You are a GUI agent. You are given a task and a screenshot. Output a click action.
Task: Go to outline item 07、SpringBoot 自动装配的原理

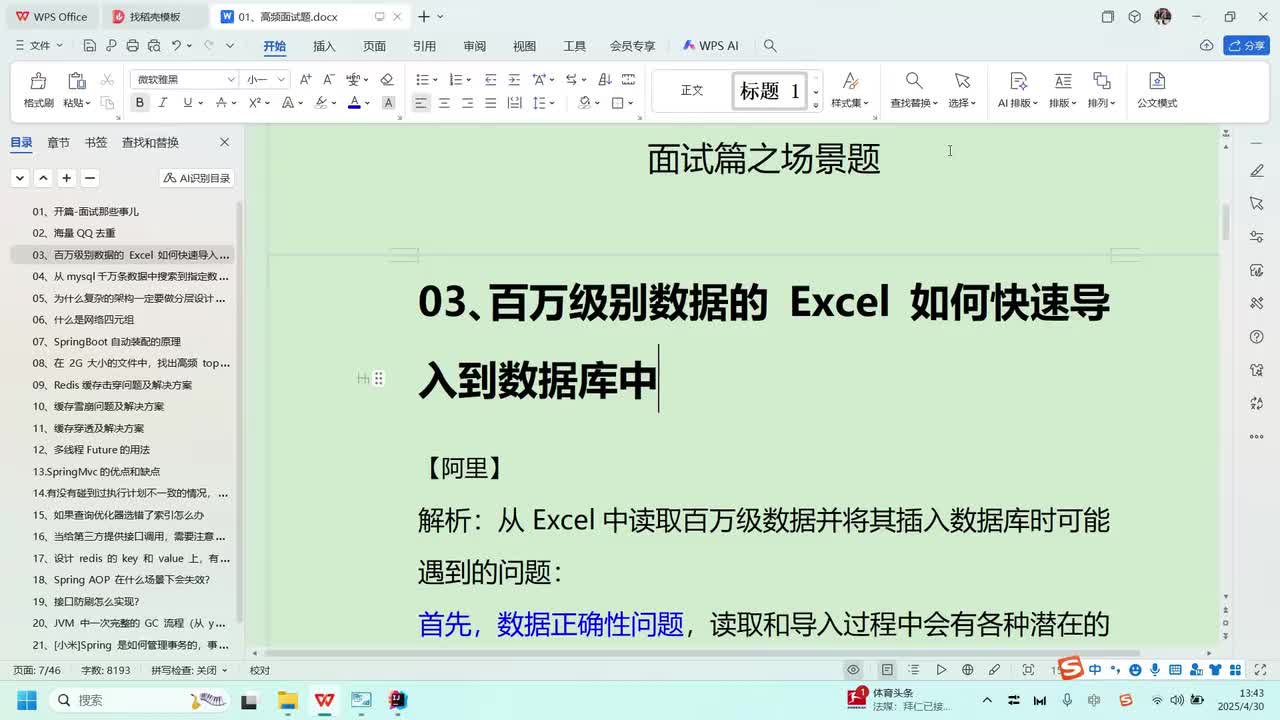click(107, 342)
